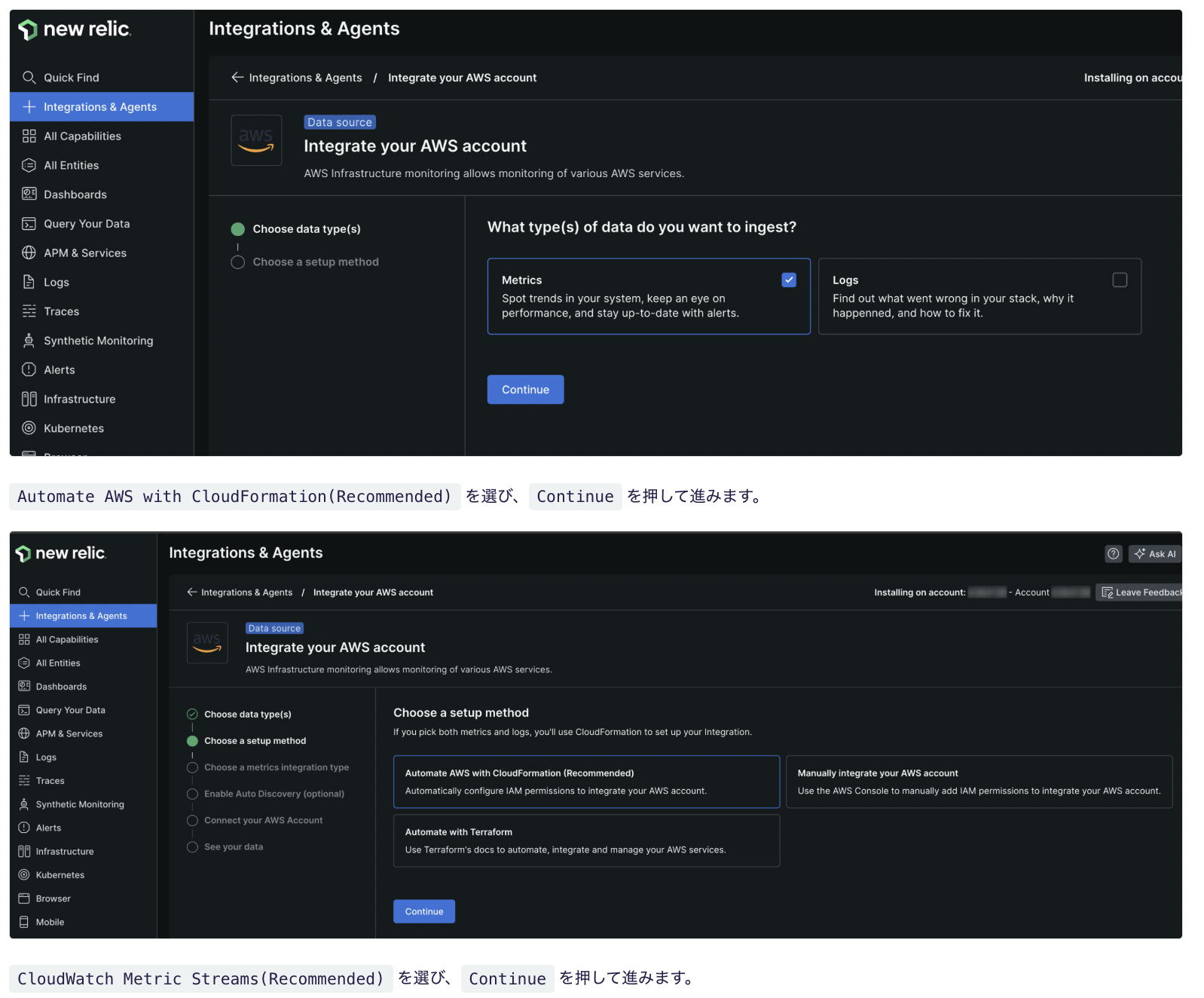Choose Manually integrate your AWS account card
Image resolution: width=1204 pixels, height=998 pixels.
[979, 782]
